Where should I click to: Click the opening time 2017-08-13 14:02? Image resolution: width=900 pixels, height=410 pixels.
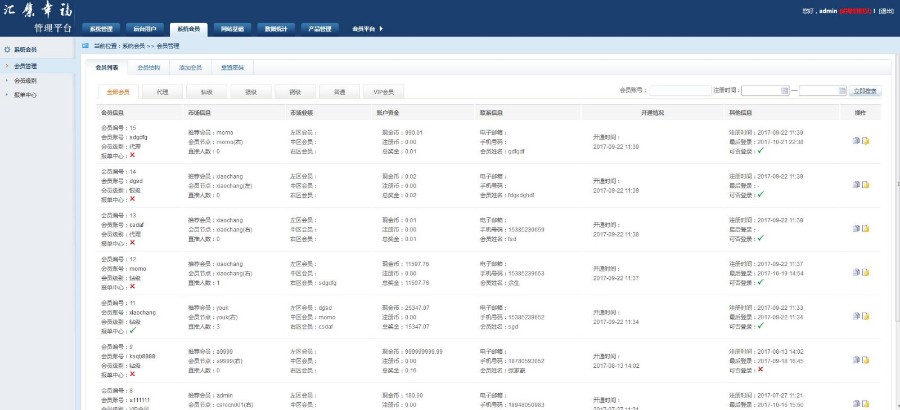616,365
